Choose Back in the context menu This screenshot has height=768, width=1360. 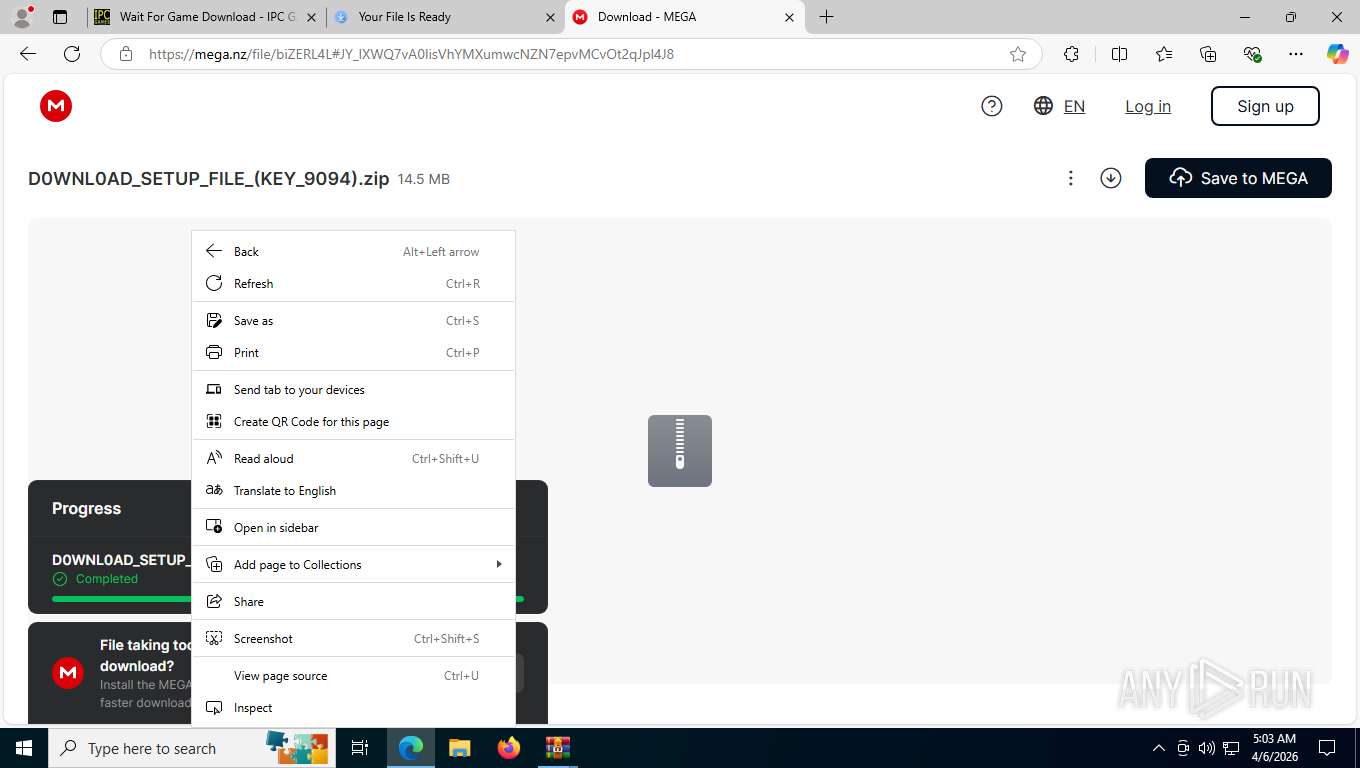tap(353, 252)
